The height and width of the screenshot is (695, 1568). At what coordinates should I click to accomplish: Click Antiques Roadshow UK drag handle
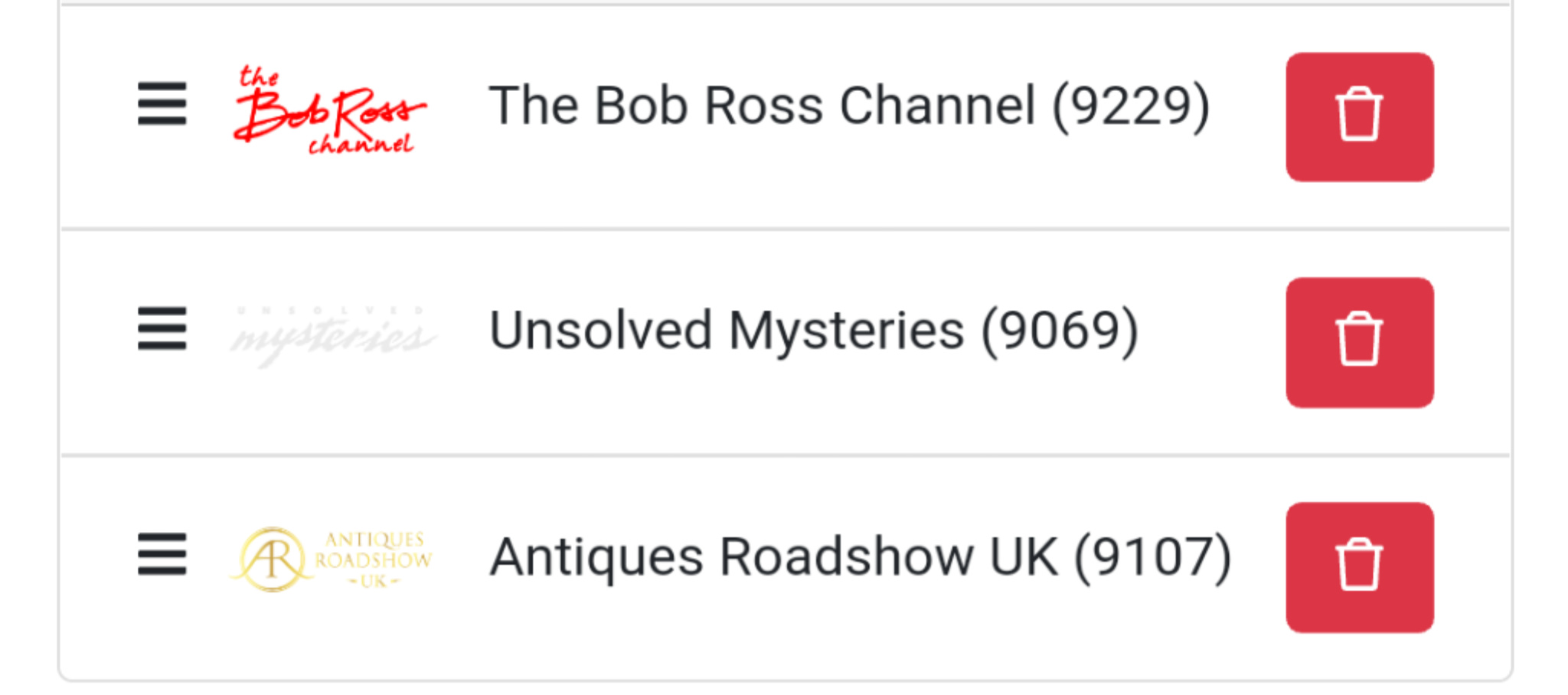(162, 553)
